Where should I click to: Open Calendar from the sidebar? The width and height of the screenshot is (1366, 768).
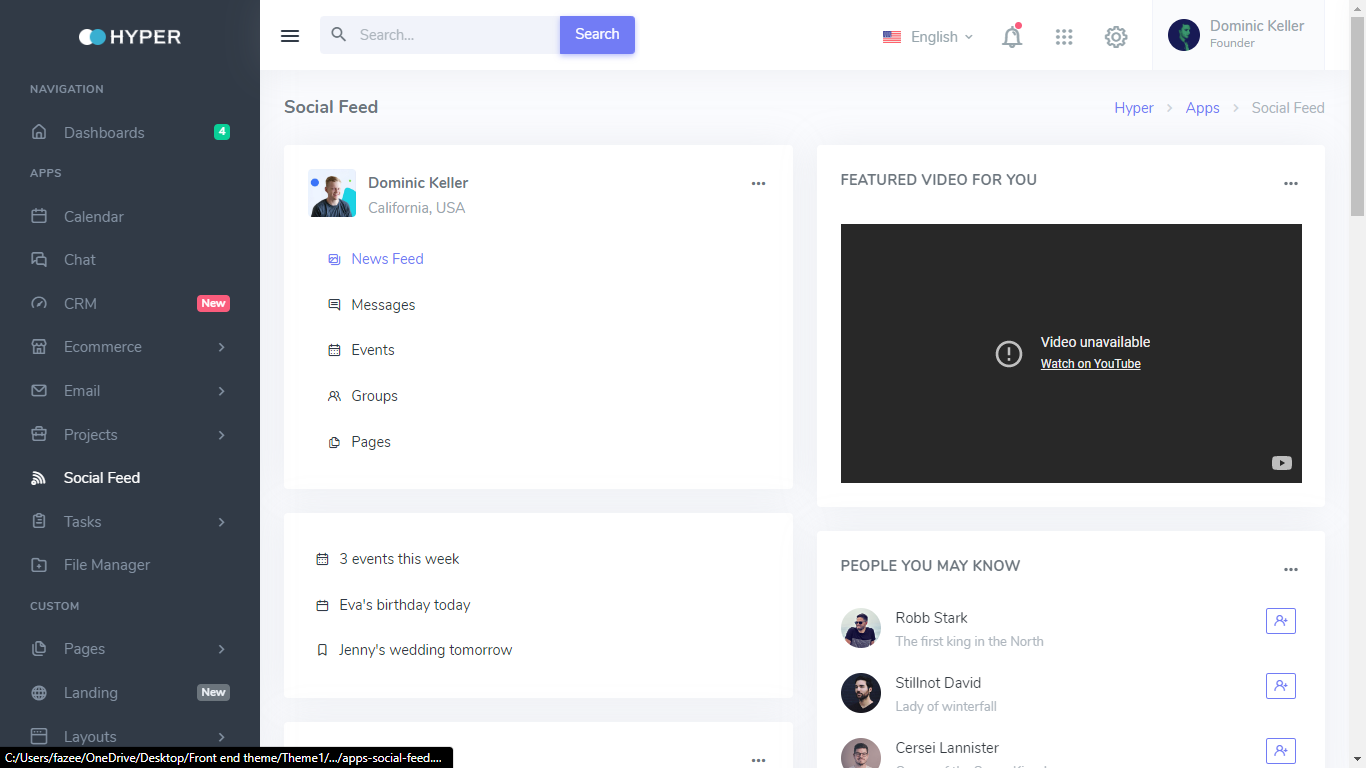(x=94, y=217)
